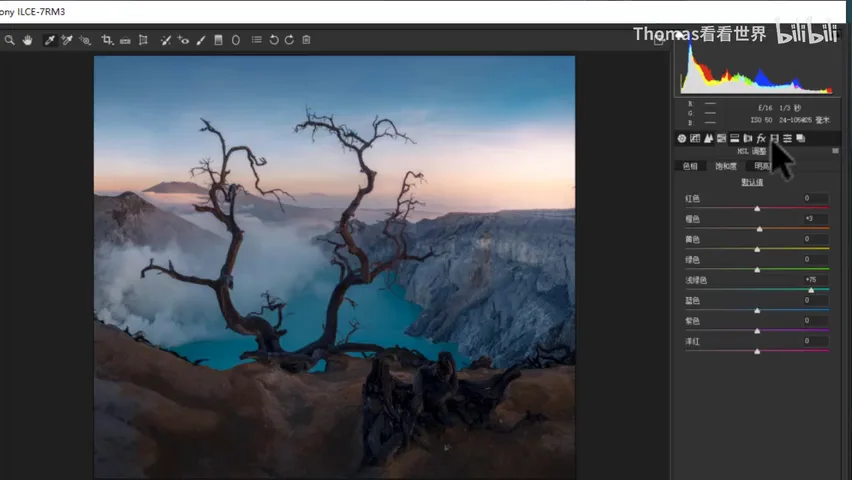Select the Zoom tool magnifier

(x=10, y=40)
